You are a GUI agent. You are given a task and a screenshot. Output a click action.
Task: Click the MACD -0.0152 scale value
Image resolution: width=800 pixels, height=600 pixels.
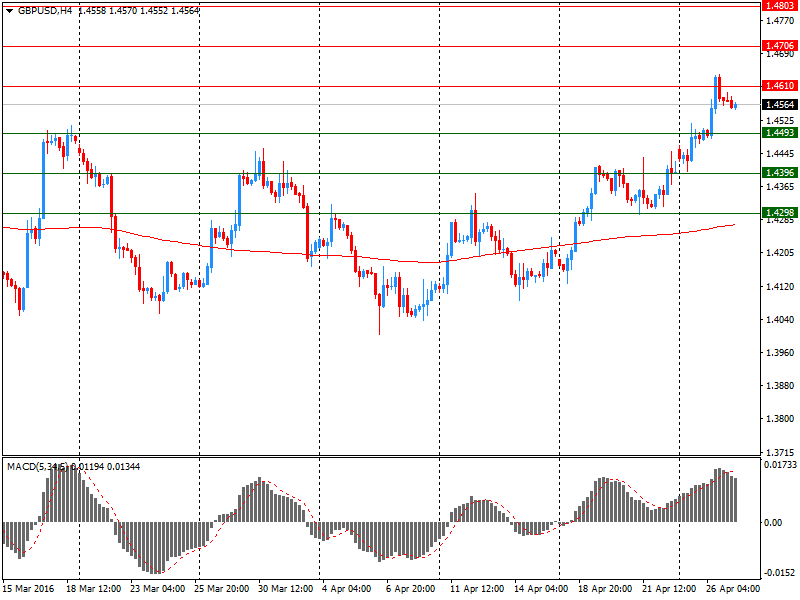[x=780, y=573]
